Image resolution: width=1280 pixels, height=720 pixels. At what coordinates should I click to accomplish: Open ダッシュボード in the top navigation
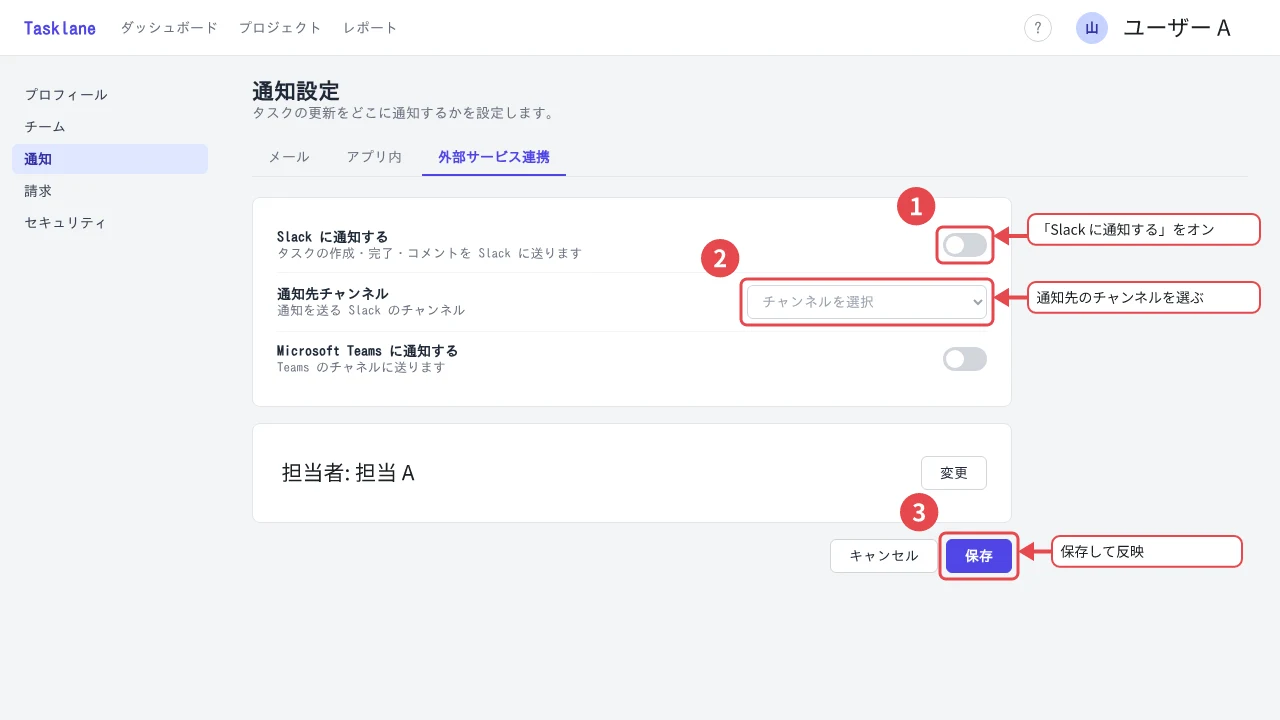click(x=169, y=28)
